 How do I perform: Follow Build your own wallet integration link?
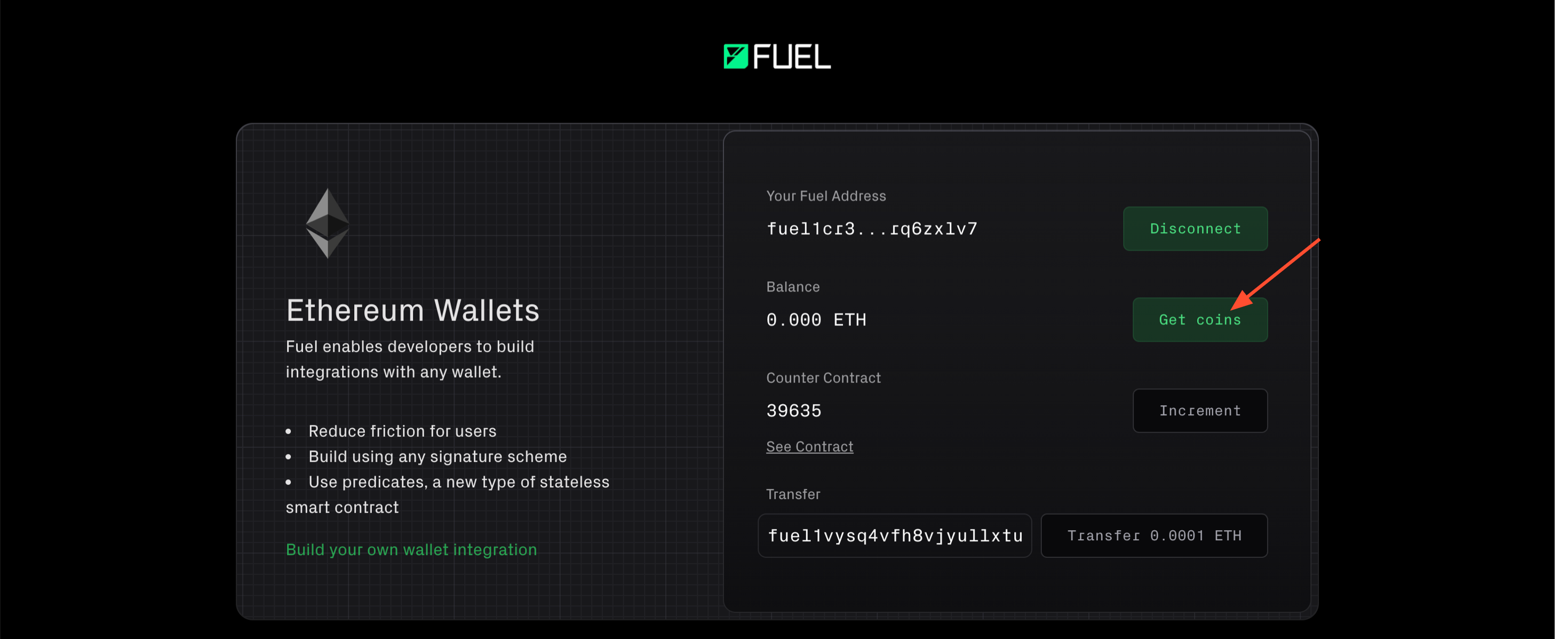(411, 549)
